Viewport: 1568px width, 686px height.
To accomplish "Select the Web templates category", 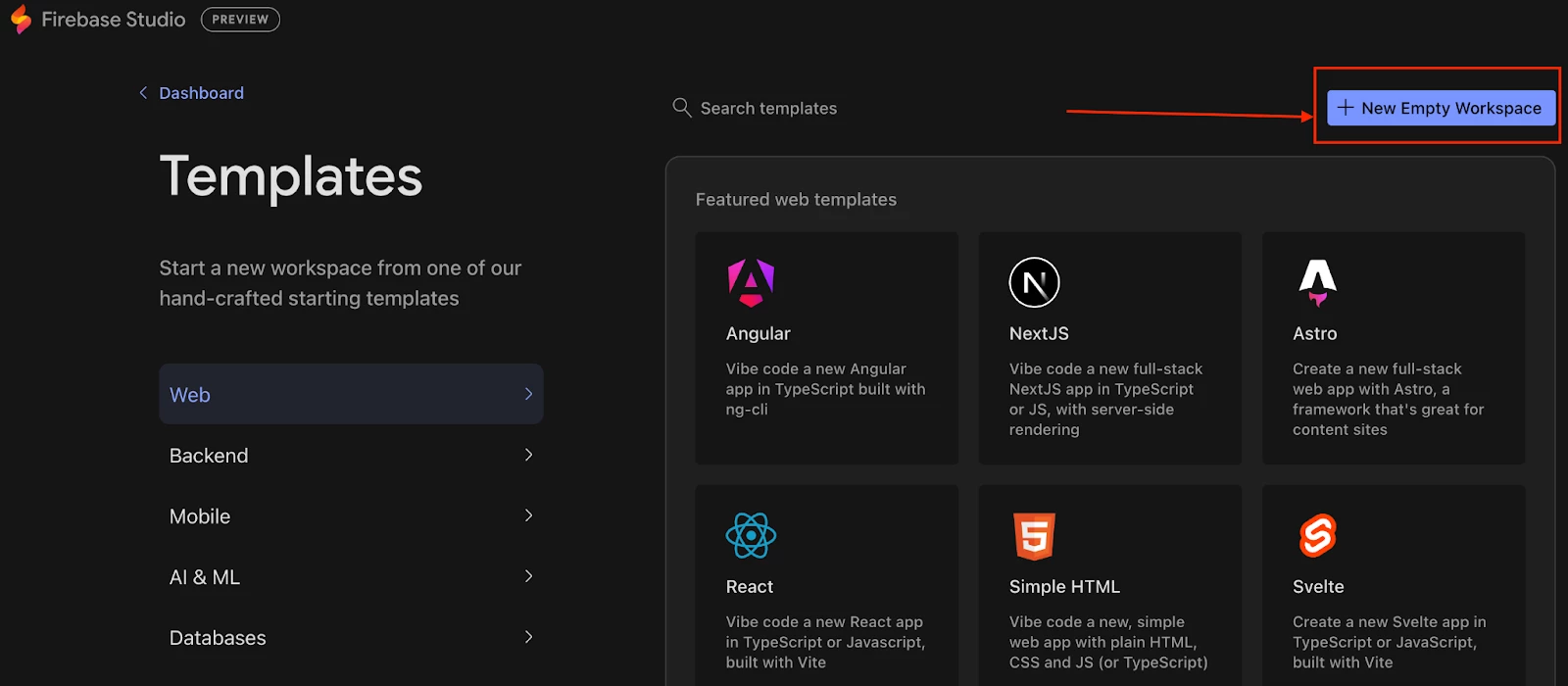I will click(351, 394).
